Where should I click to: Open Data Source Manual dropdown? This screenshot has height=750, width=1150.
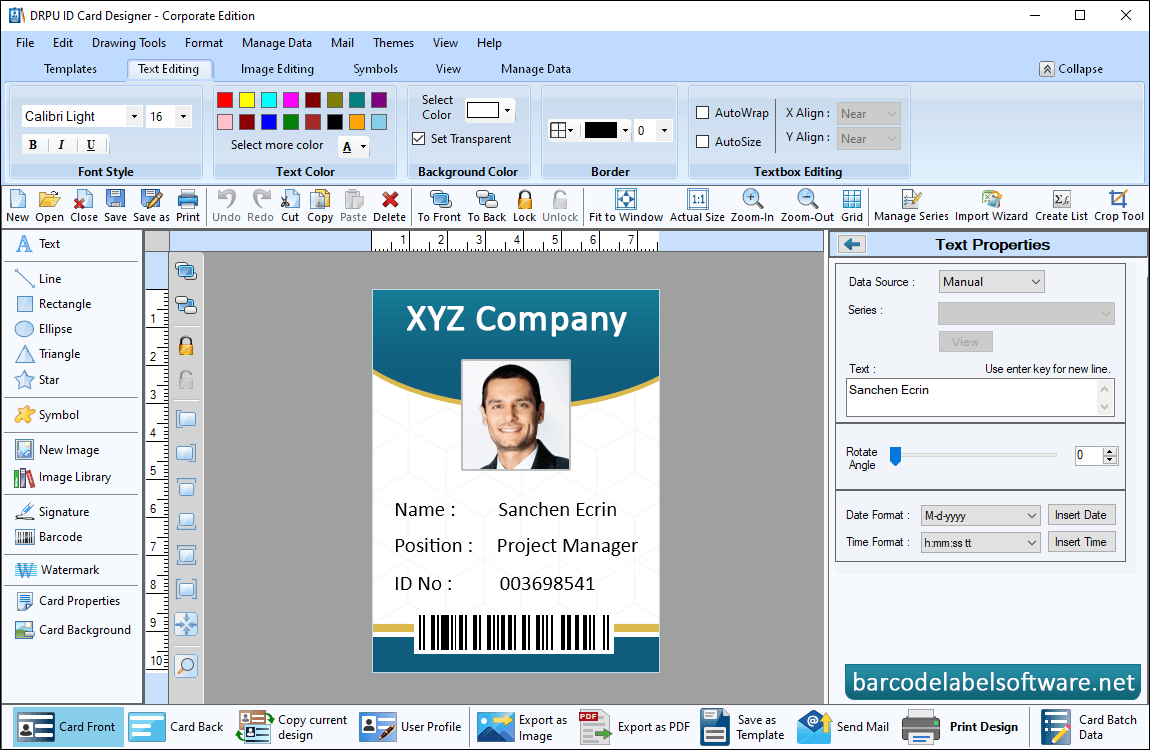[992, 282]
